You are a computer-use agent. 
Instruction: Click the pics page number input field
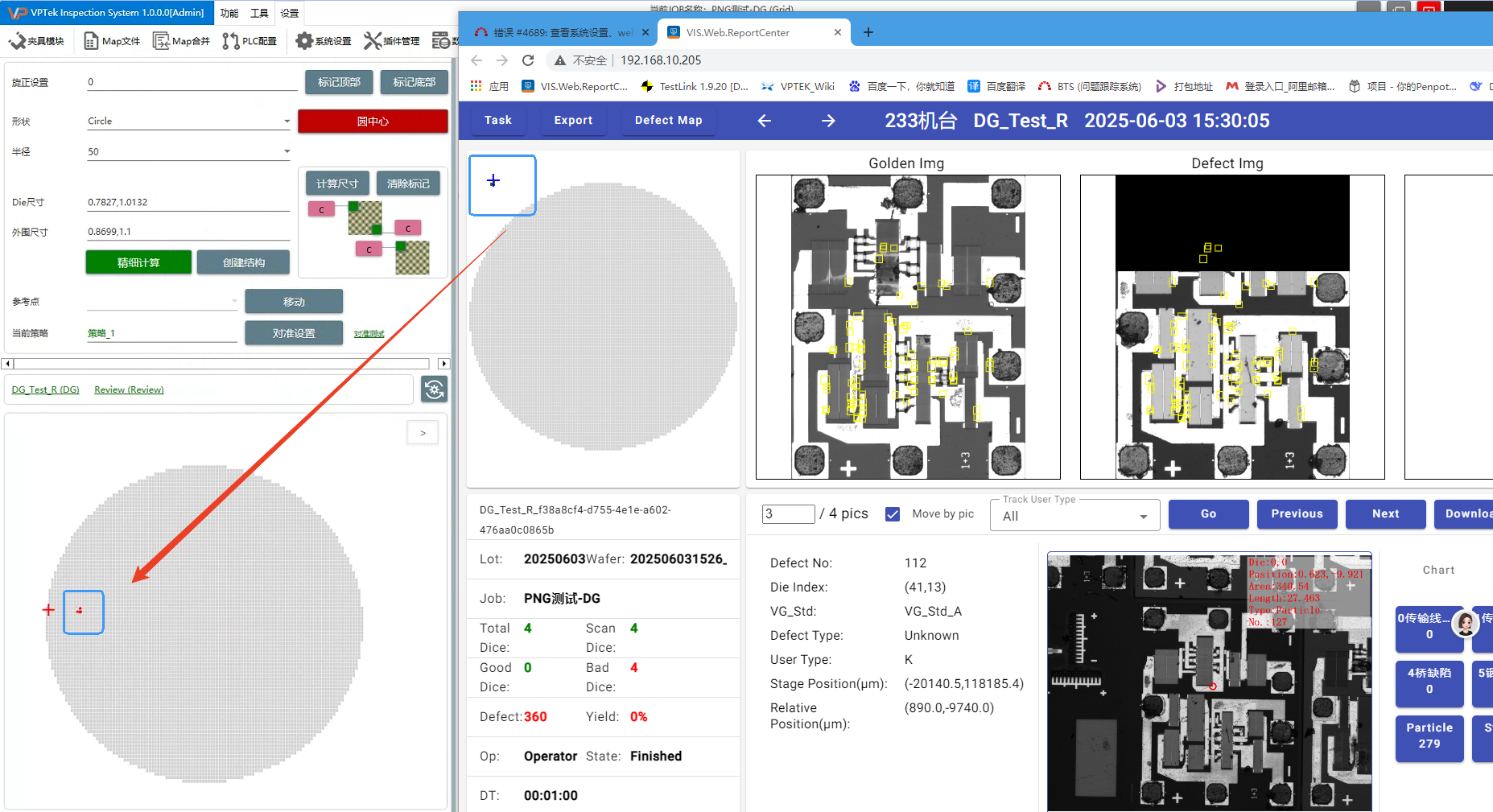point(789,513)
